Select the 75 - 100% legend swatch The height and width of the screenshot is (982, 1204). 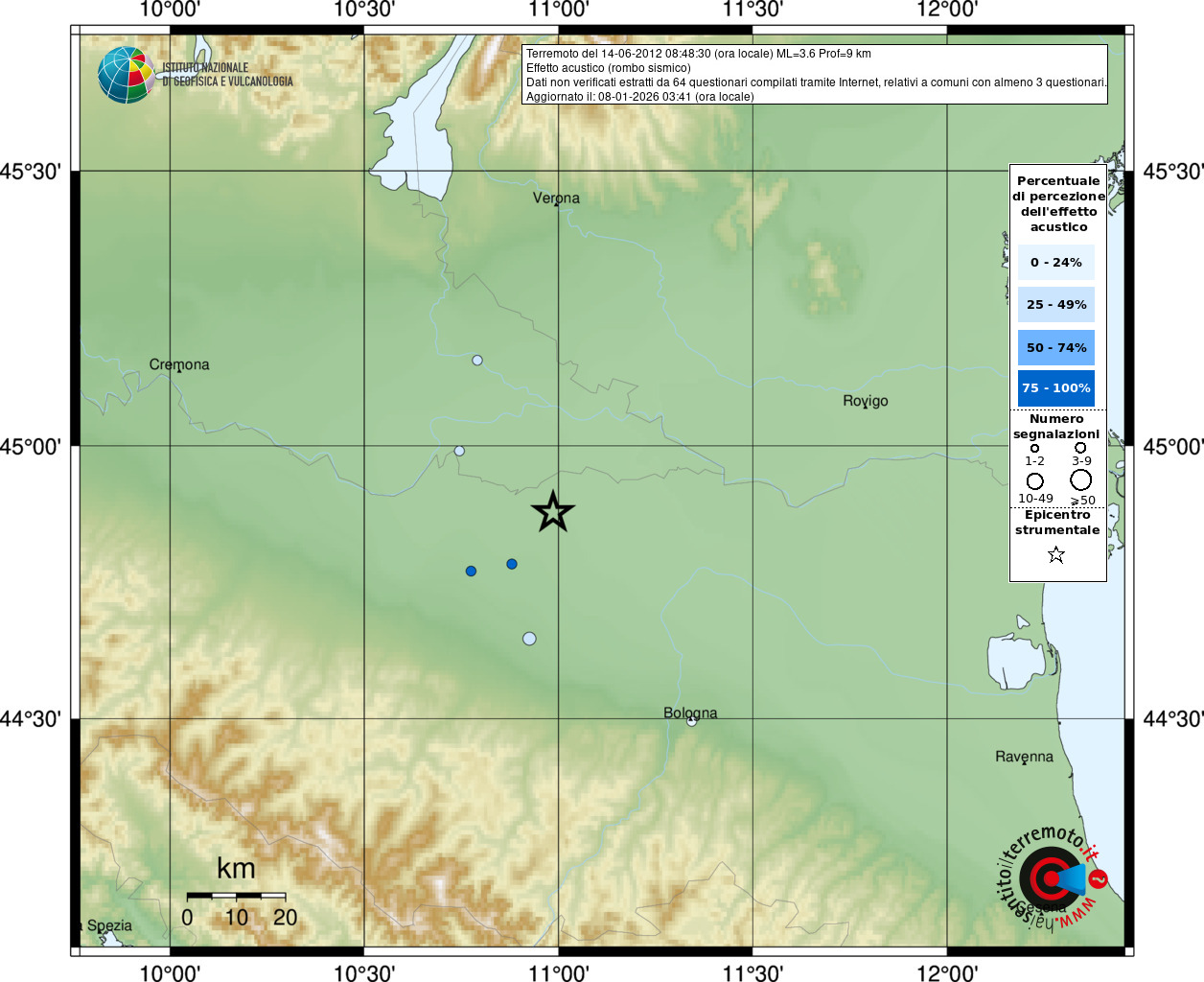pyautogui.click(x=1056, y=388)
